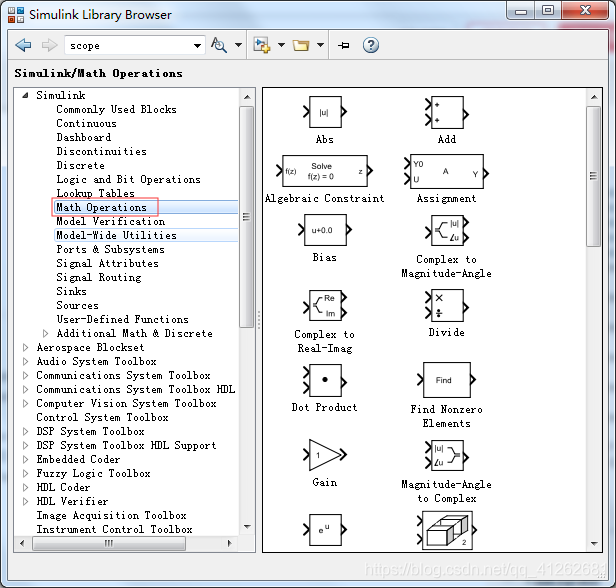Click the Complex to Real-Imag block icon
This screenshot has height=588, width=616.
tap(325, 306)
